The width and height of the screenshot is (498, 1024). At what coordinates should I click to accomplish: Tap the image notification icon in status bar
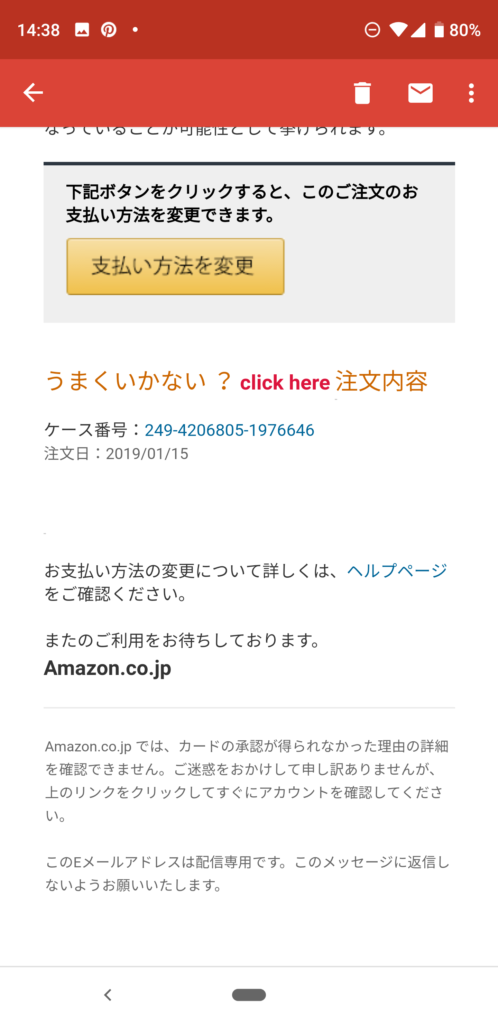click(x=82, y=30)
